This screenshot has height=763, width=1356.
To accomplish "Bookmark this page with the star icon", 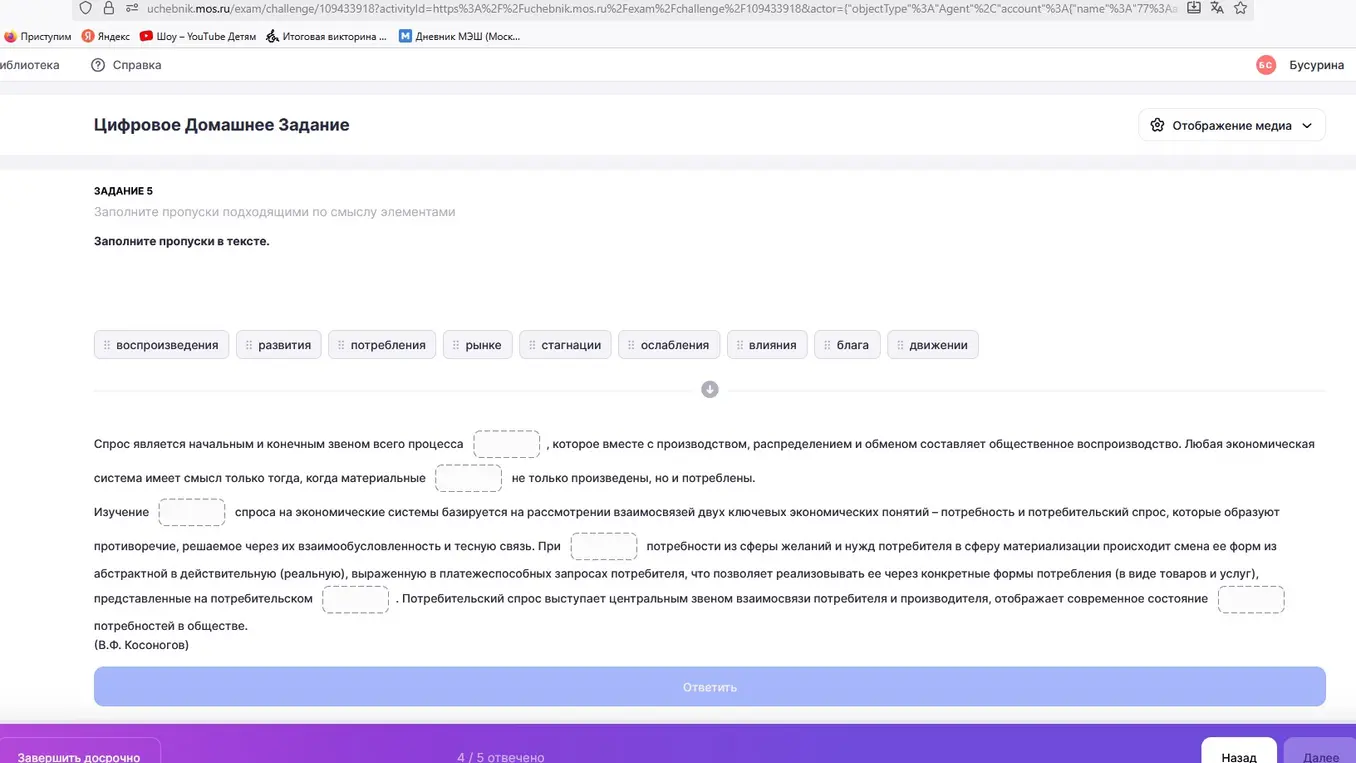I will (x=1241, y=8).
